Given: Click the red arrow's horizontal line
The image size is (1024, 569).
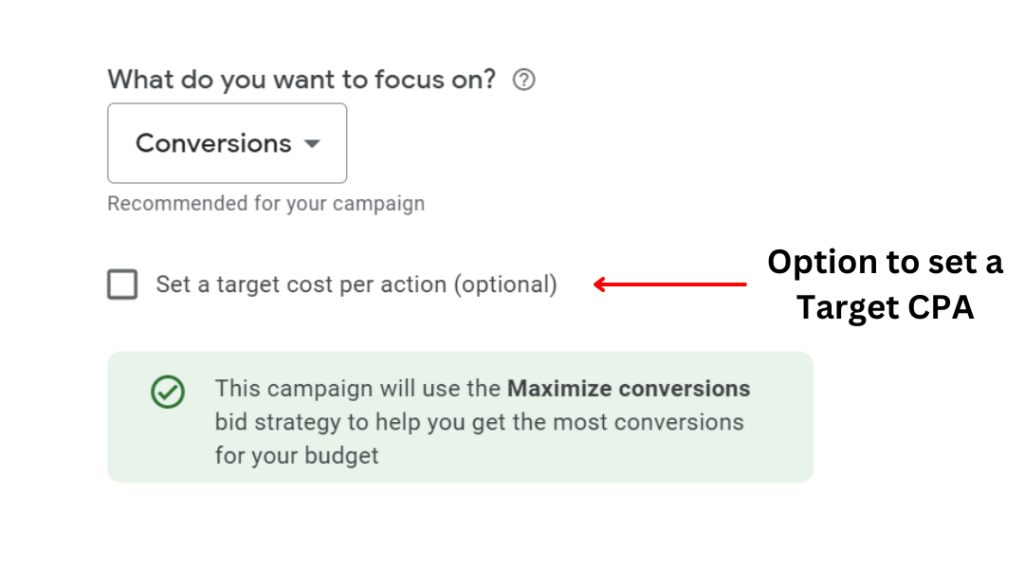Looking at the screenshot, I should tap(680, 285).
